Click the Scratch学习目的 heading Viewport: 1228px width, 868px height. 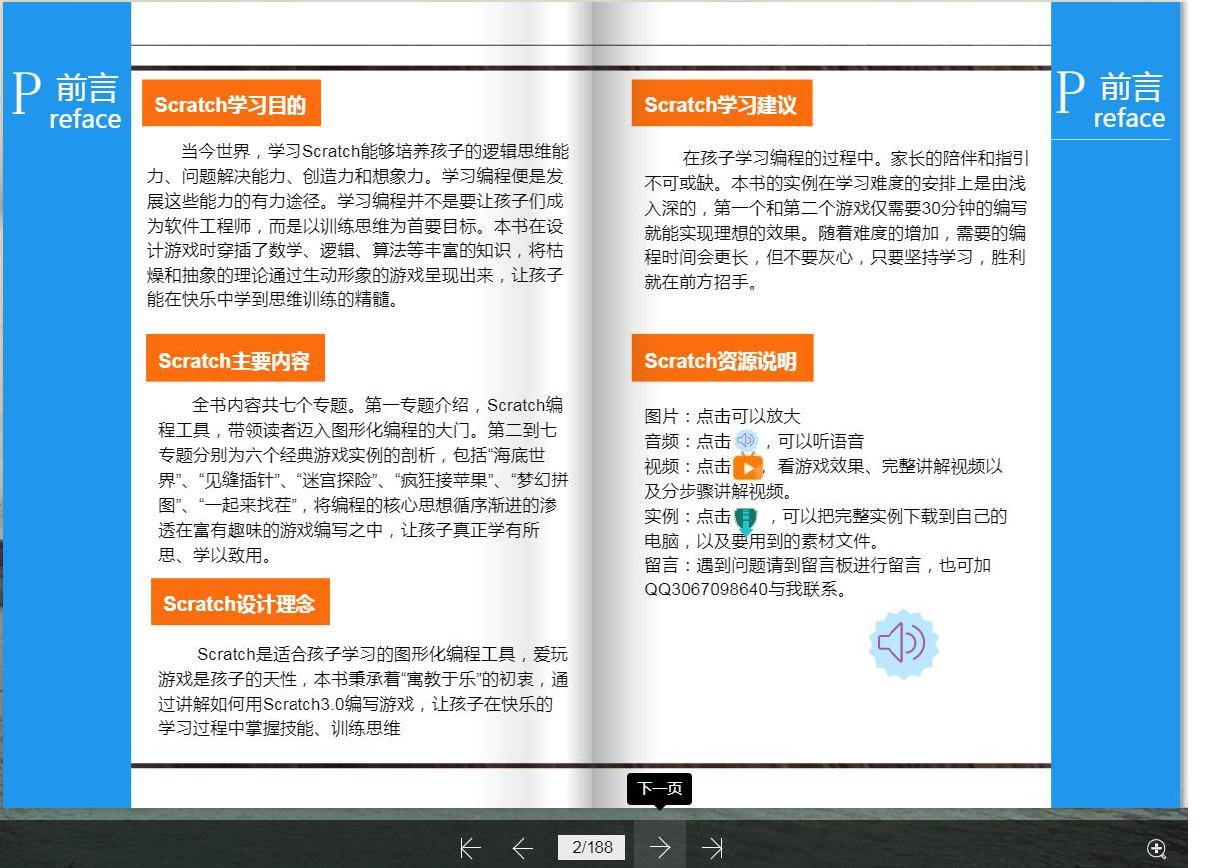(x=231, y=104)
